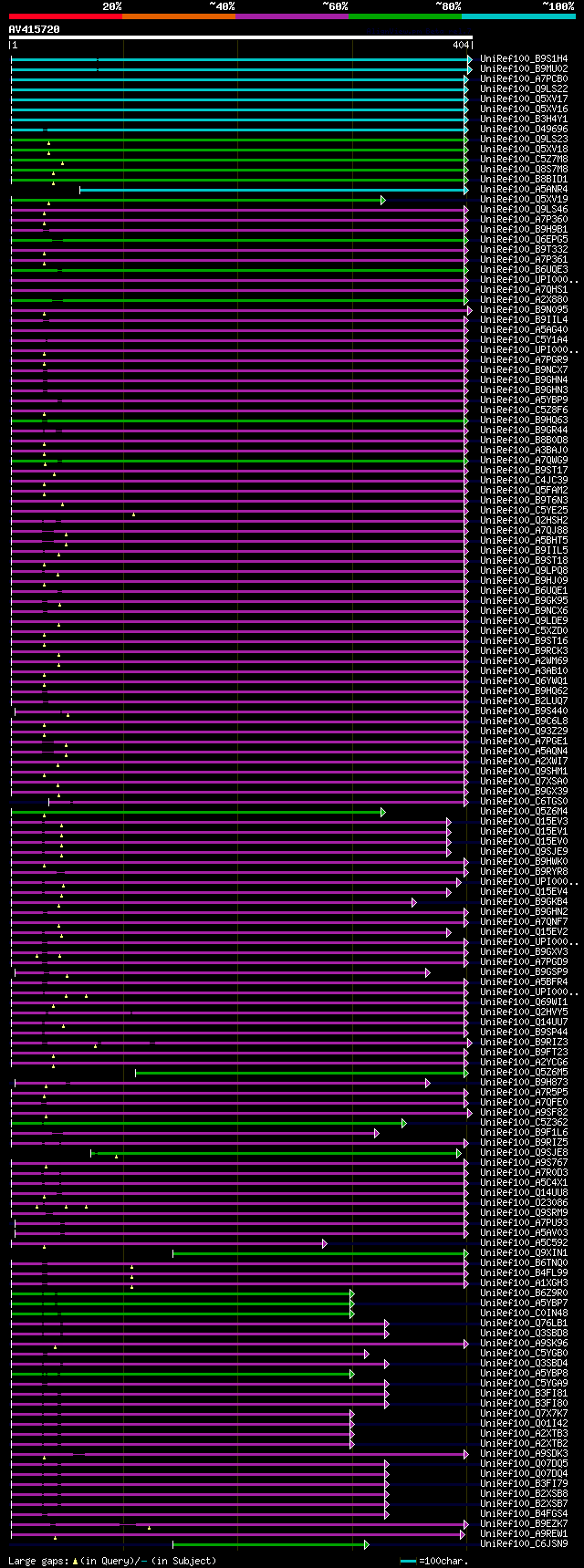The width and height of the screenshot is (584, 1568).
Task: Open hit UniRef100_B3H4Y1
Action: point(524,119)
